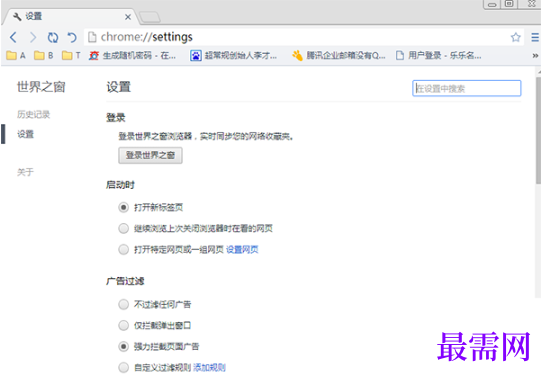Open bookmark folder A
This screenshot has width=549, height=378.
click(x=16, y=55)
